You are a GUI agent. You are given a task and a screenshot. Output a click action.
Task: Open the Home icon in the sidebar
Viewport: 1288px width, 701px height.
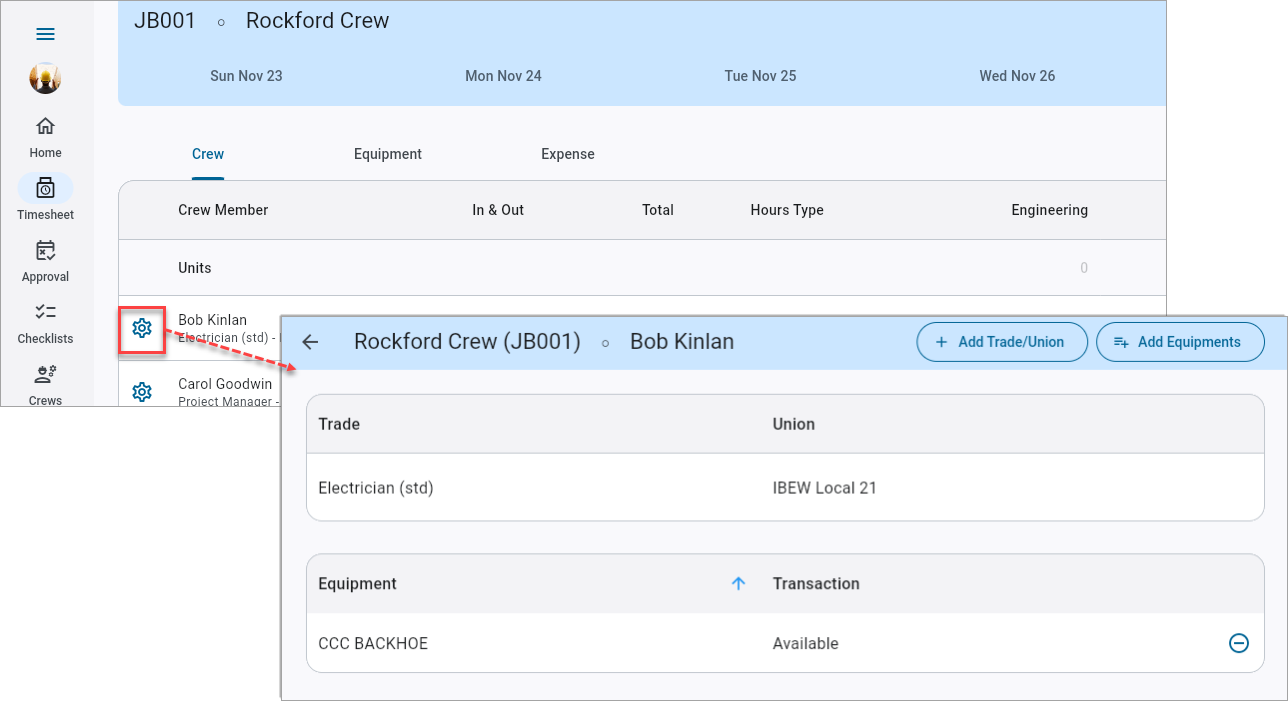[x=45, y=134]
